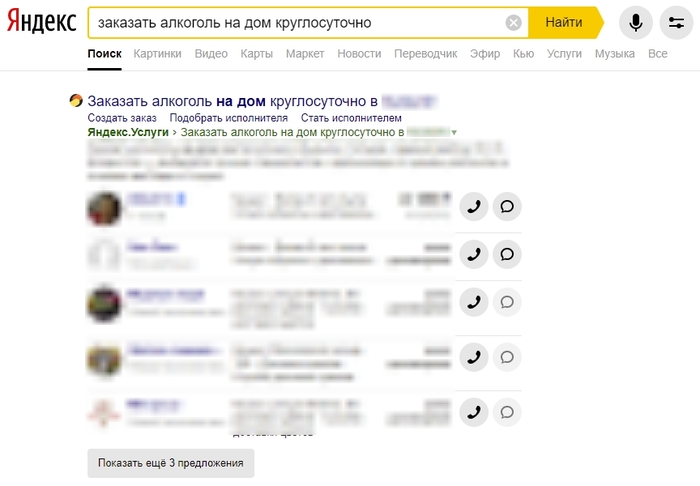This screenshot has height=486, width=700.
Task: Switch to the Видео tab
Action: pos(211,54)
